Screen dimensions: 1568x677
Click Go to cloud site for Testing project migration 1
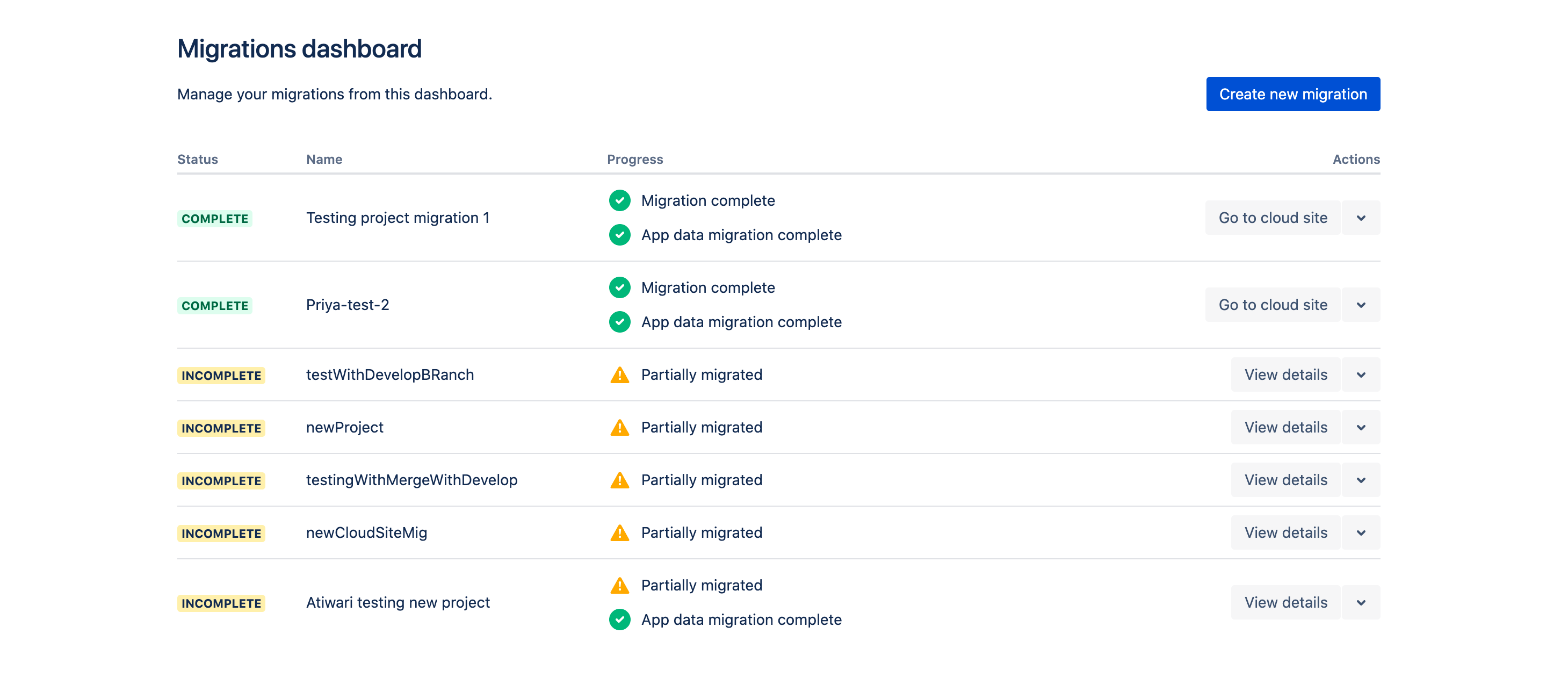tap(1272, 217)
